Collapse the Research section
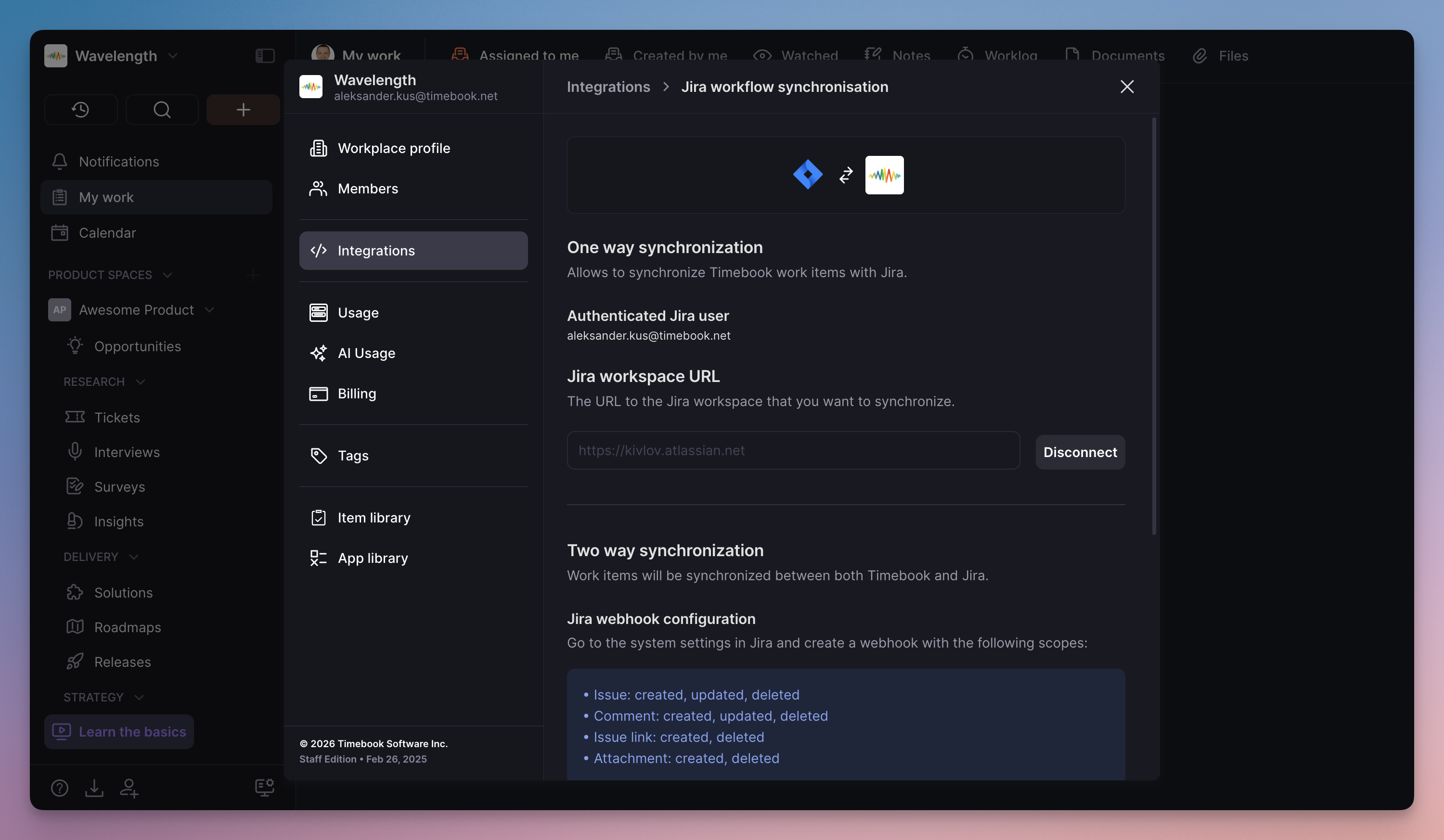Image resolution: width=1444 pixels, height=840 pixels. tap(141, 382)
